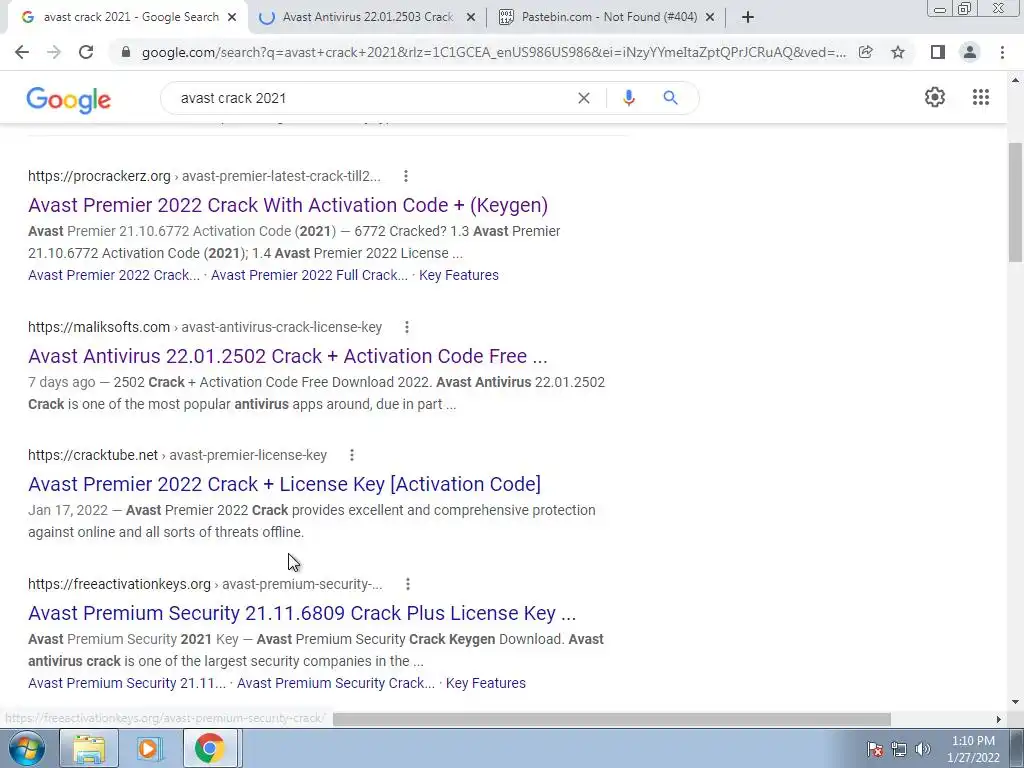Open volume control speaker icon

click(923, 749)
